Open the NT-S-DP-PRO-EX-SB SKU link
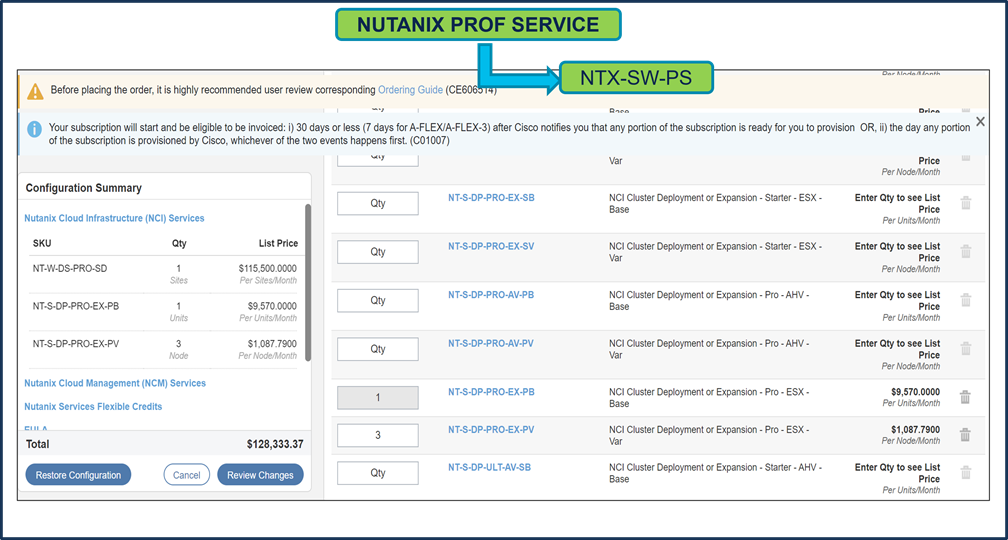This screenshot has width=1008, height=540. (x=491, y=198)
